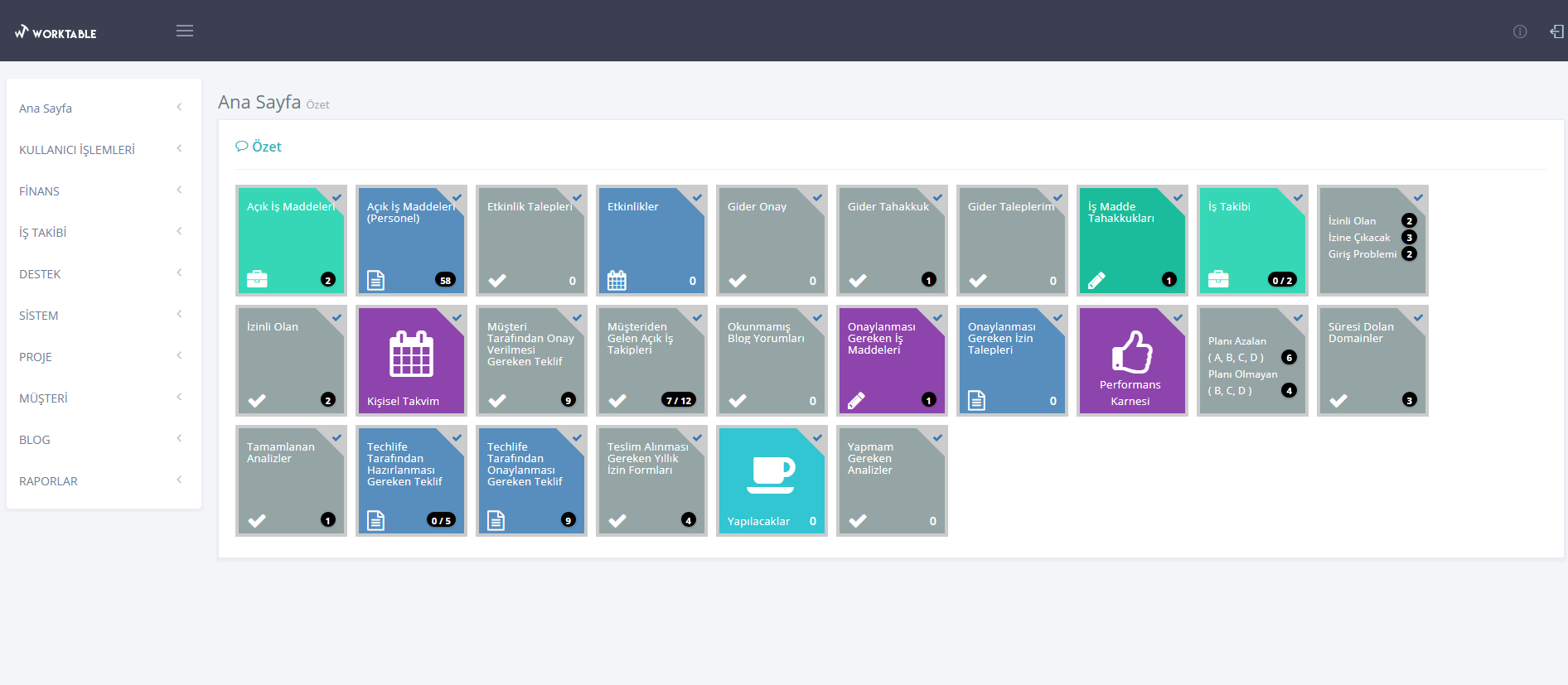The image size is (1568, 685).
Task: Toggle corner checkmark on Süresi Dolan Domainler
Action: (x=1418, y=318)
